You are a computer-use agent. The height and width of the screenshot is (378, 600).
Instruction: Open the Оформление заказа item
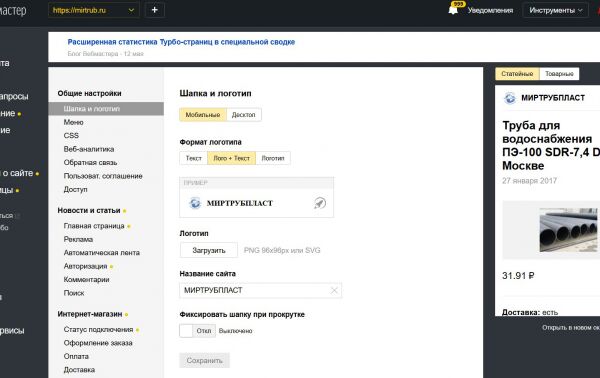[98, 343]
